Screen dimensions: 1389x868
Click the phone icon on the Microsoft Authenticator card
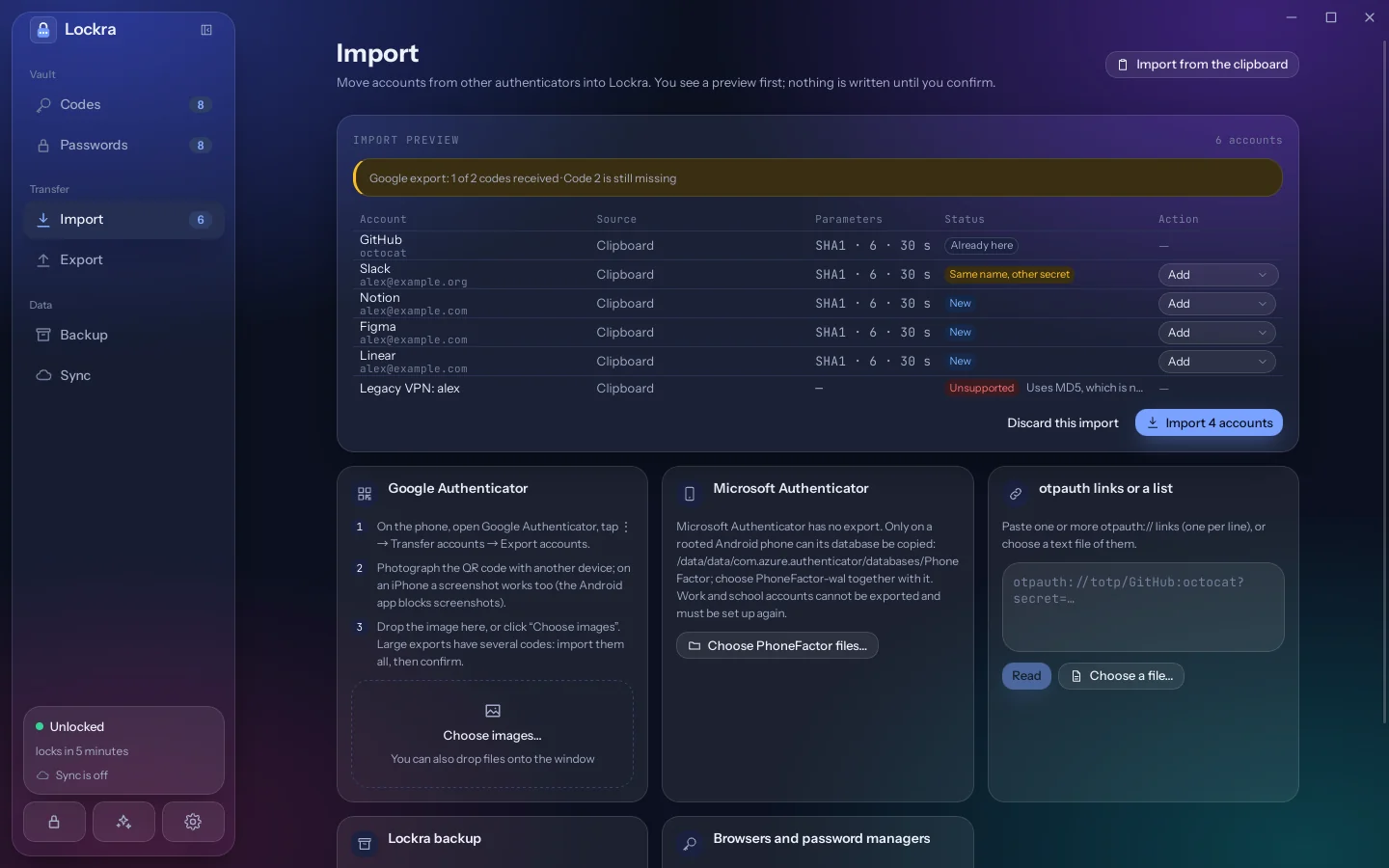tap(690, 494)
